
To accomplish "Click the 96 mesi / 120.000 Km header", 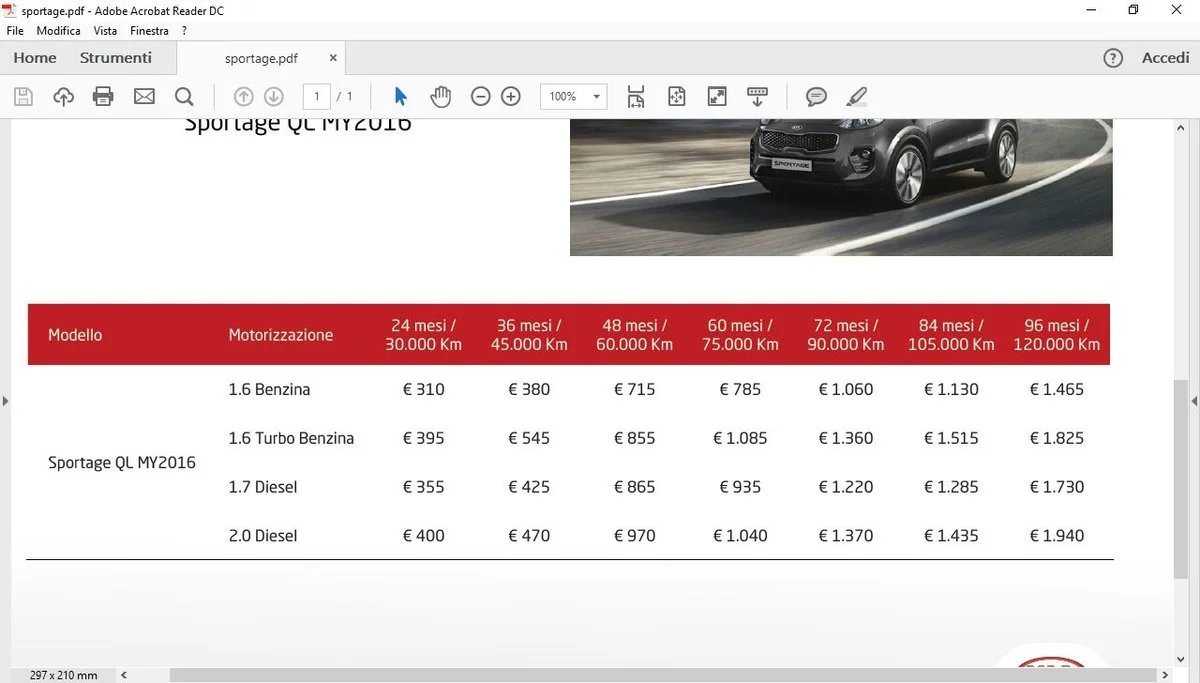I will (x=1057, y=335).
